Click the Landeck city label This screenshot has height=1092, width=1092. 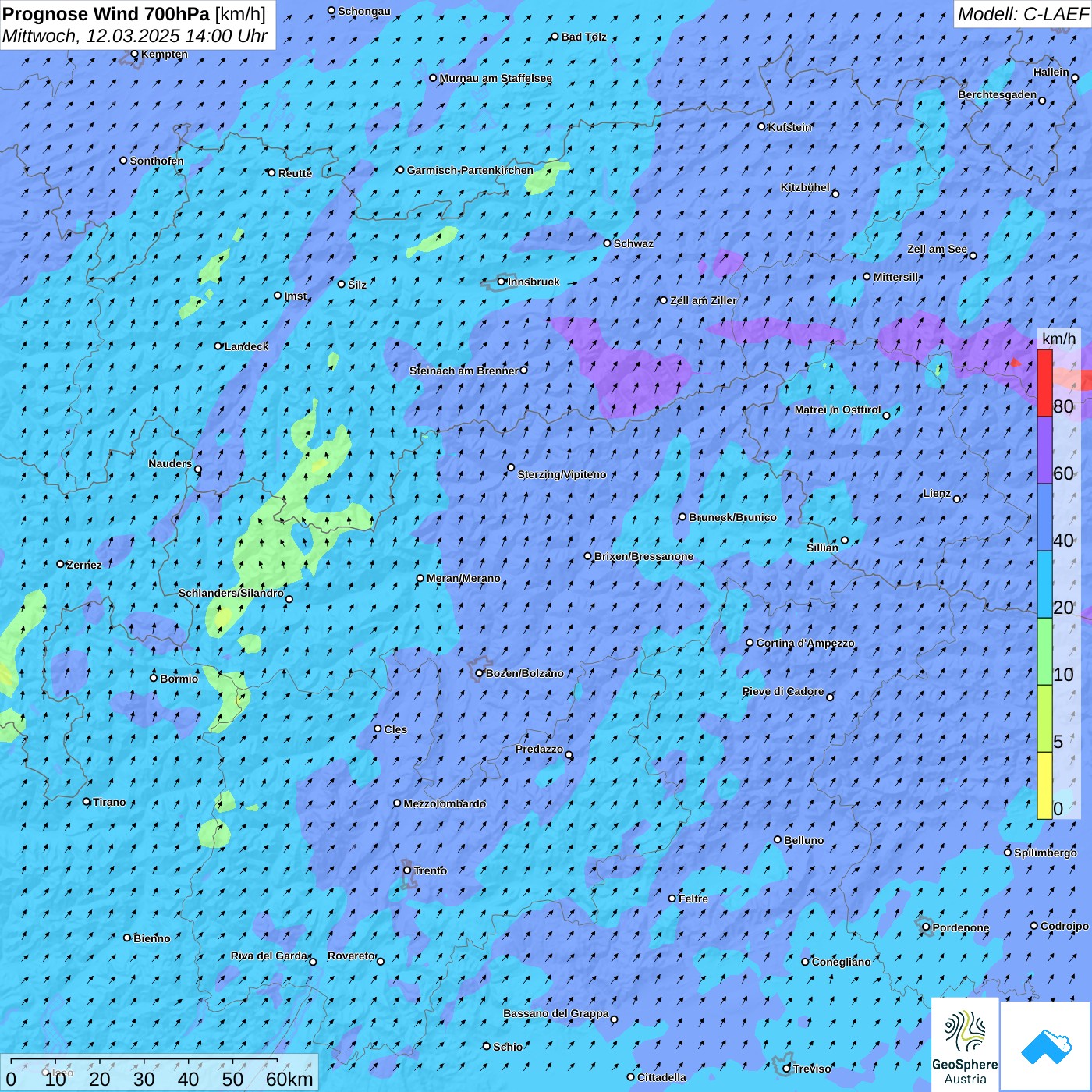[246, 346]
